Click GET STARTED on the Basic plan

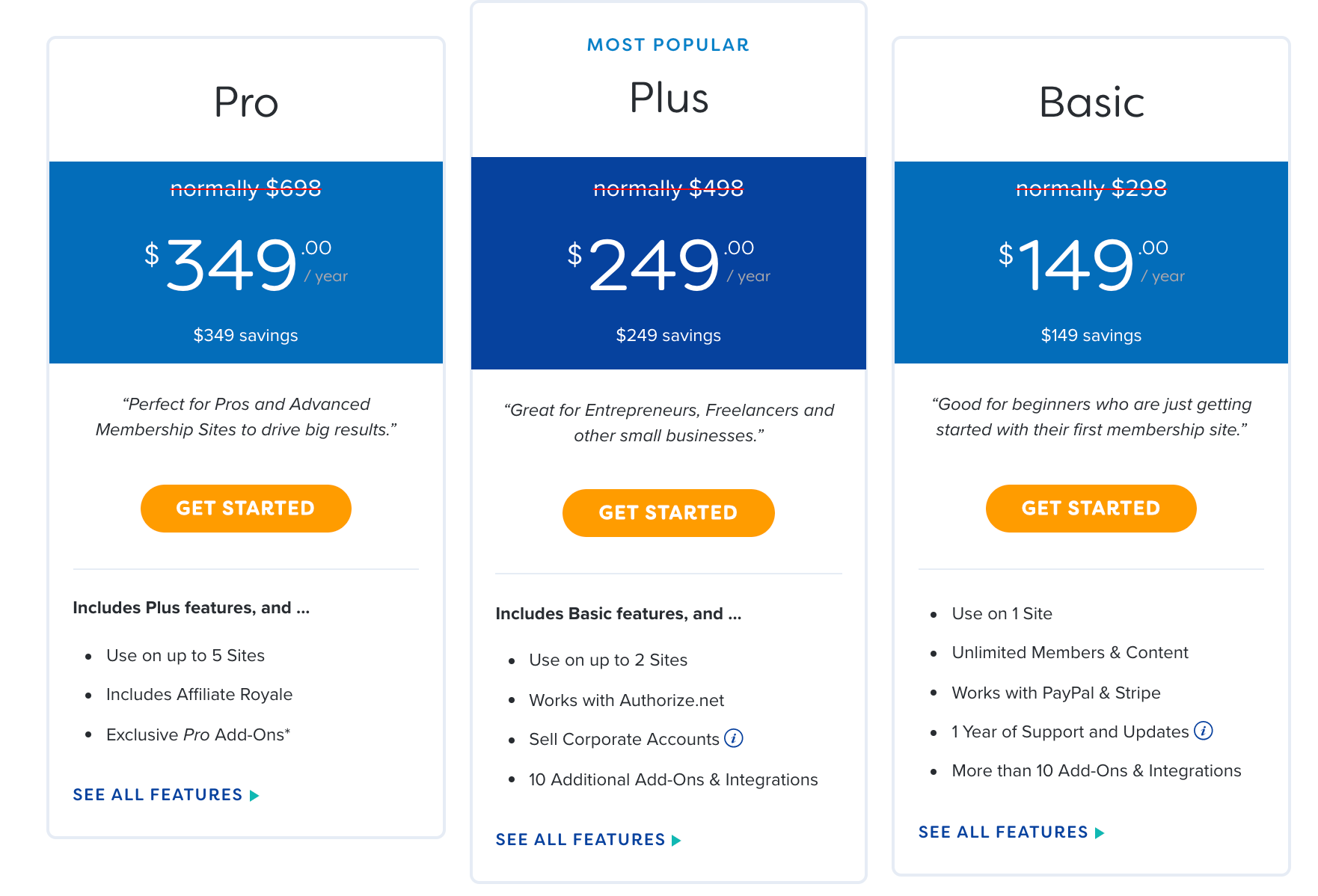(x=1091, y=508)
